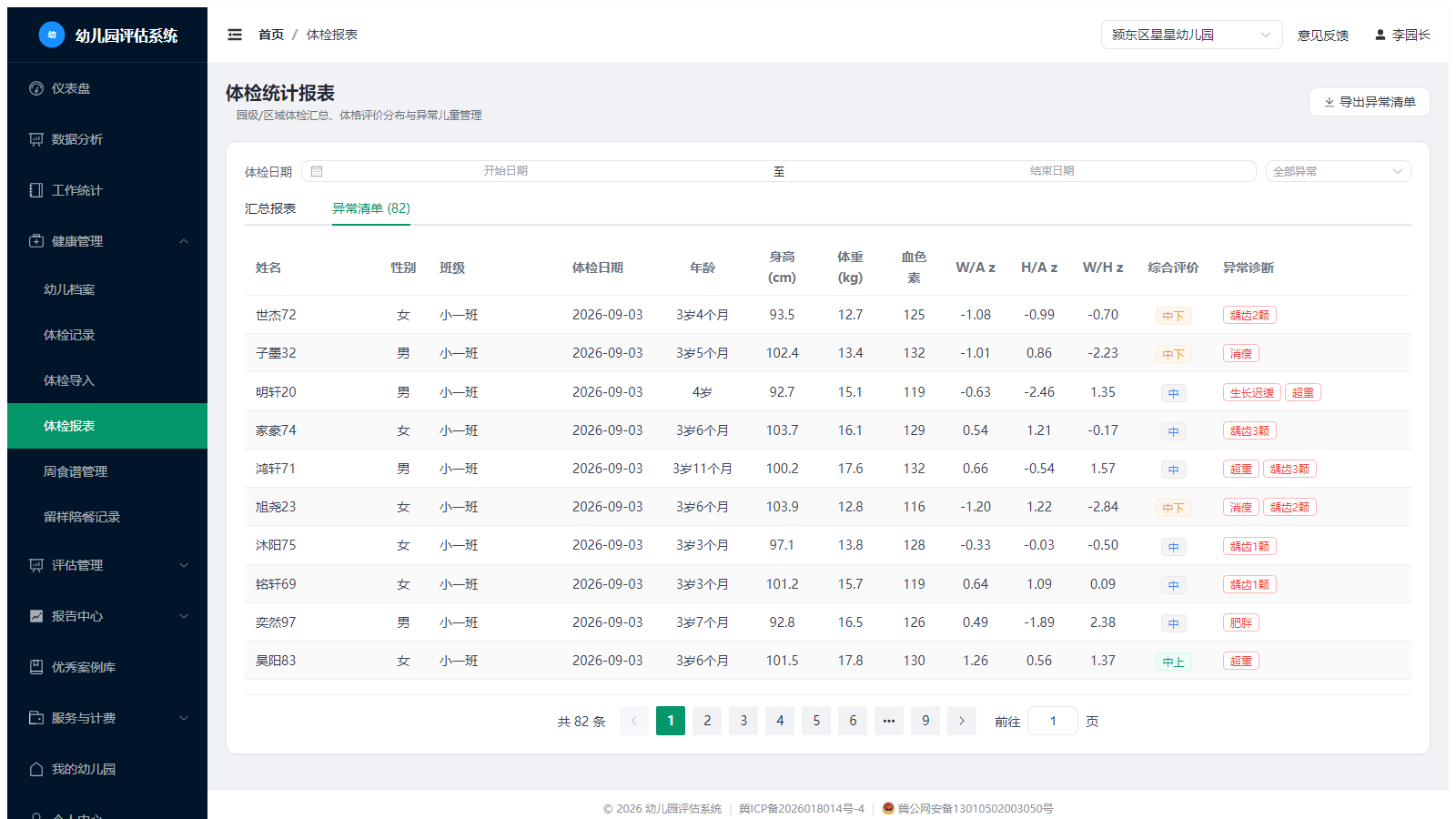
Task: Open 优秀案例库 via its book icon
Action: [x=36, y=667]
